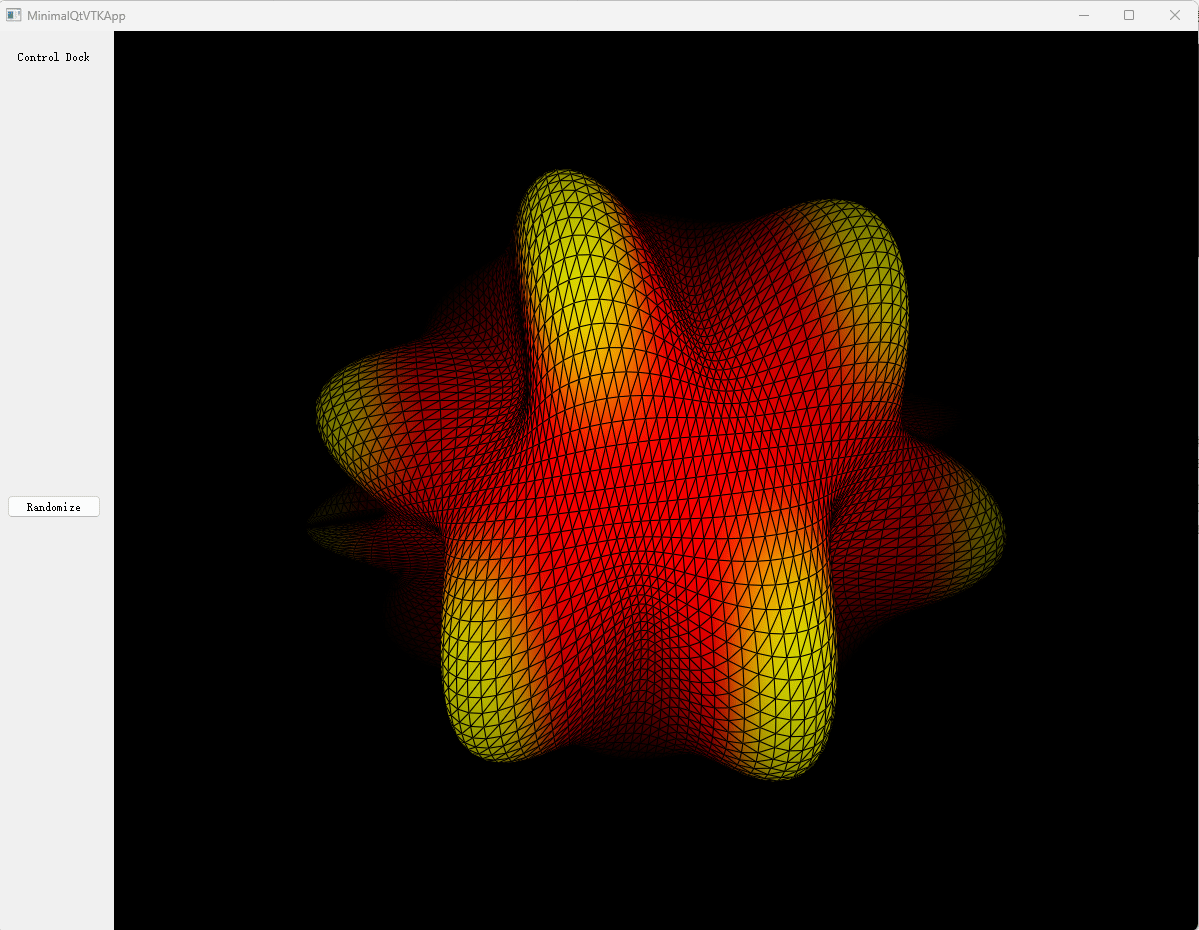The height and width of the screenshot is (930, 1199).
Task: Select the Control Dock label
Action: (54, 57)
